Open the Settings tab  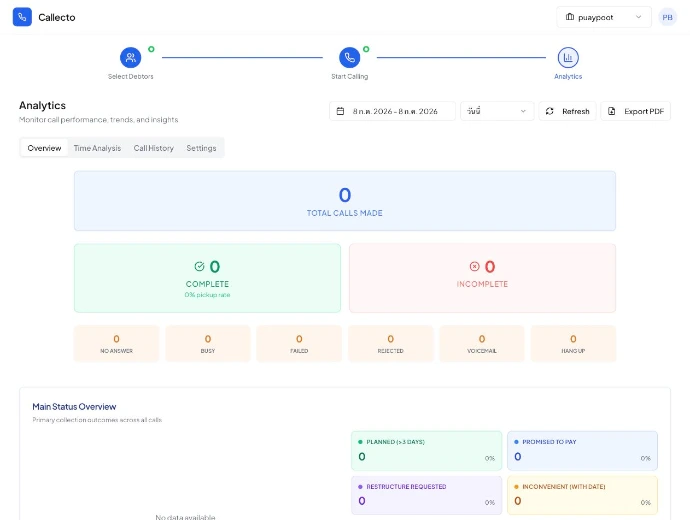[201, 148]
